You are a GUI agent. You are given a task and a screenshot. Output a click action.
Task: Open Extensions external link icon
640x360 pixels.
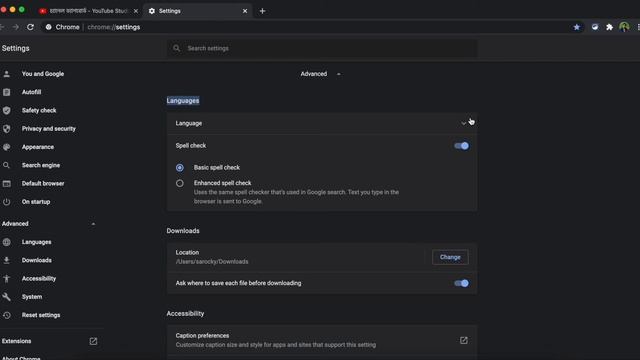[x=93, y=341]
